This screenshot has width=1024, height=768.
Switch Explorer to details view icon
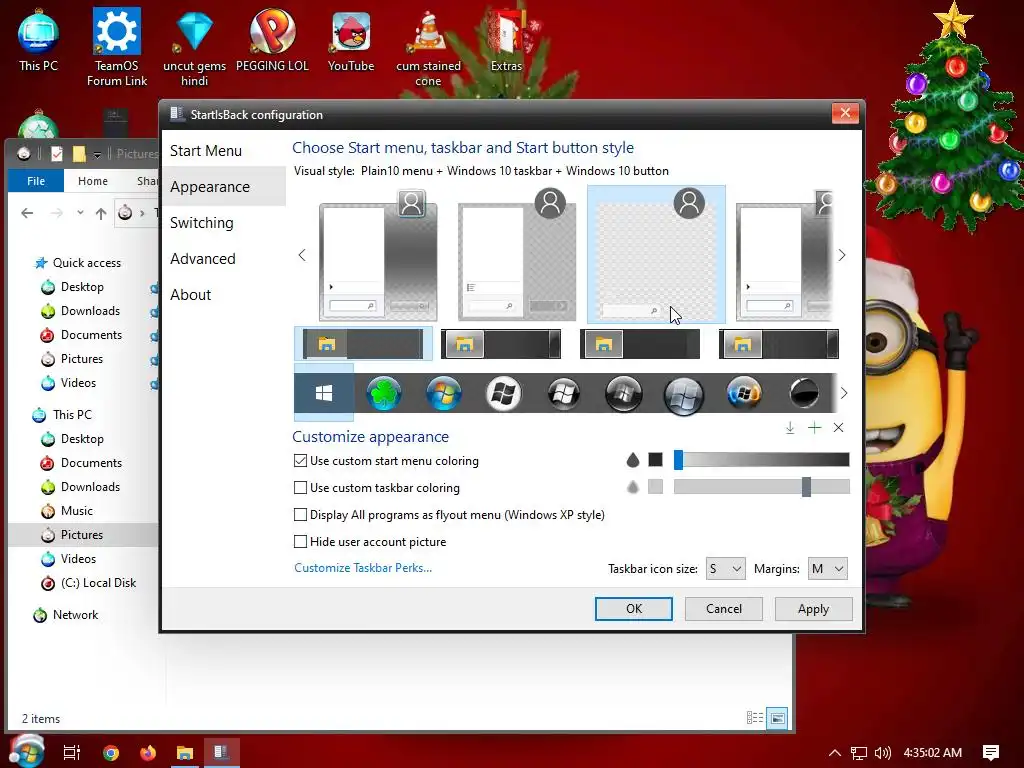[755, 718]
